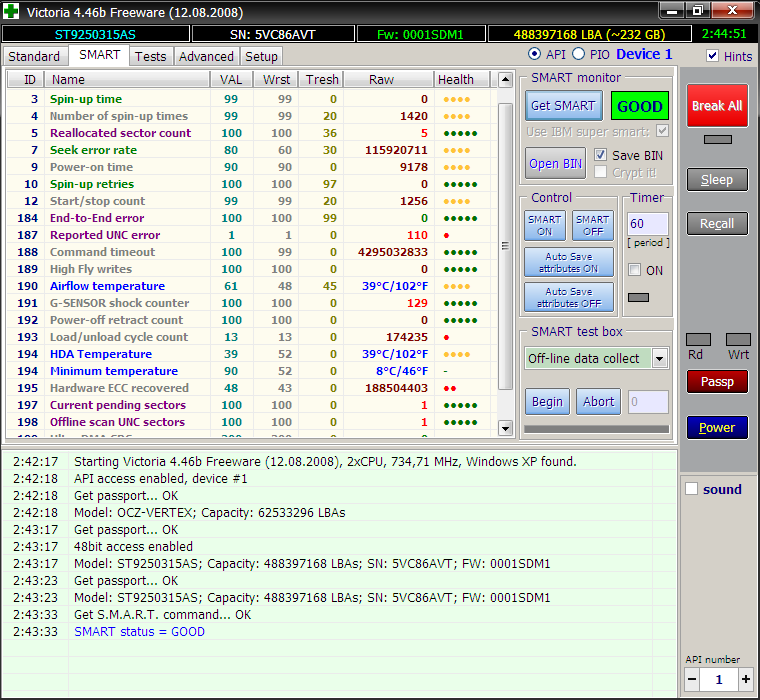
Task: Click the Wrt indicator lamp
Action: [738, 339]
